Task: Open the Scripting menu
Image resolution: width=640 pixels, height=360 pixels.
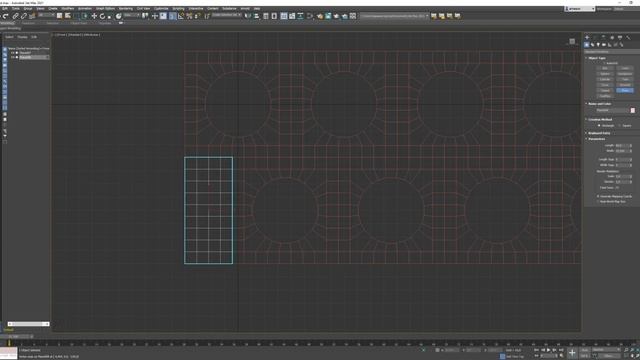Action: click(x=178, y=8)
